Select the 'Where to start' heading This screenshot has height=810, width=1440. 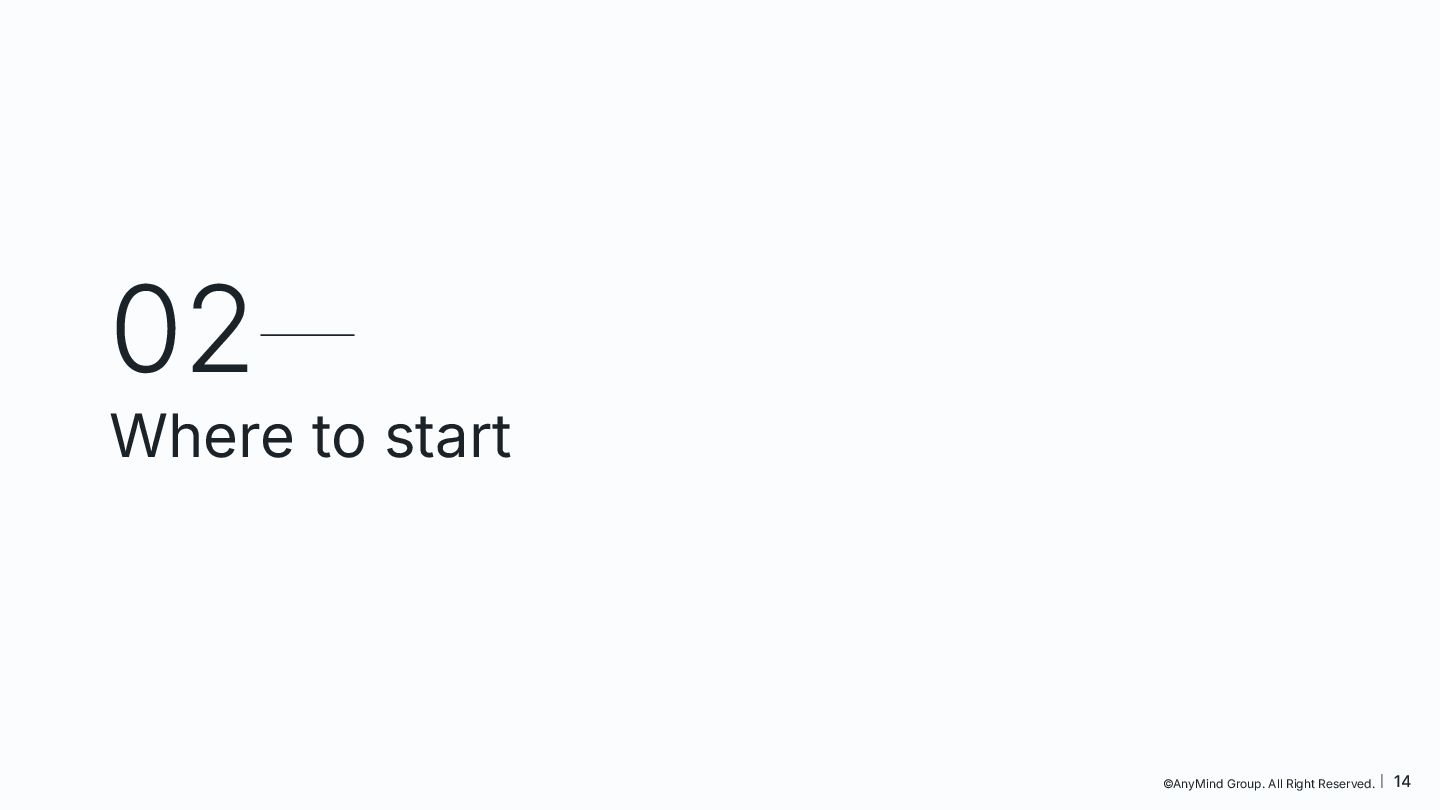310,437
